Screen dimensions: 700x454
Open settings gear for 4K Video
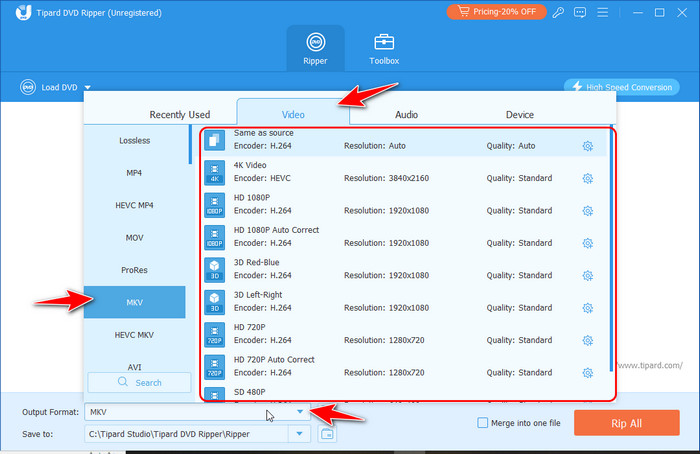point(588,179)
